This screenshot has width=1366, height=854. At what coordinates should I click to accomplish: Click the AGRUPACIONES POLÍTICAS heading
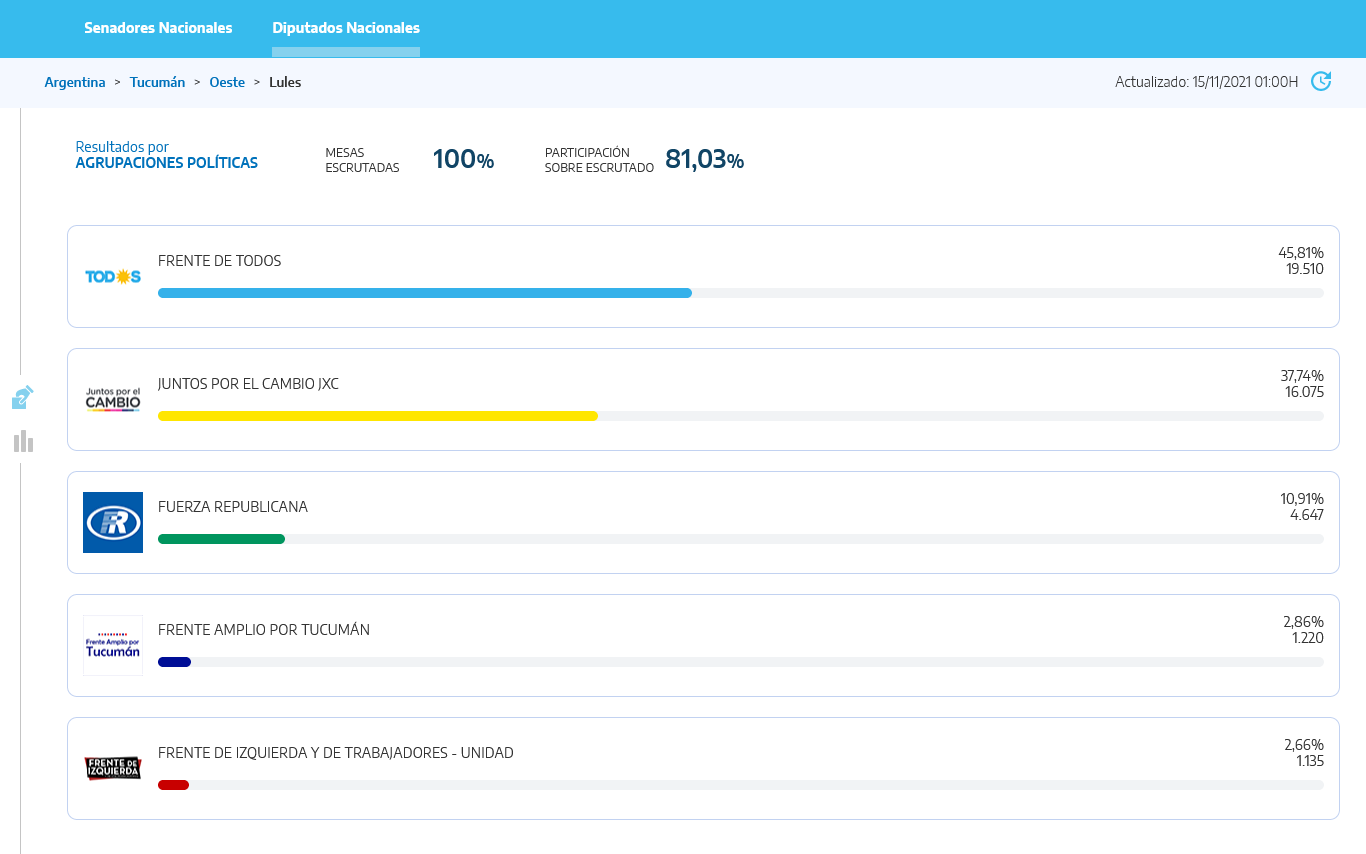pos(167,163)
